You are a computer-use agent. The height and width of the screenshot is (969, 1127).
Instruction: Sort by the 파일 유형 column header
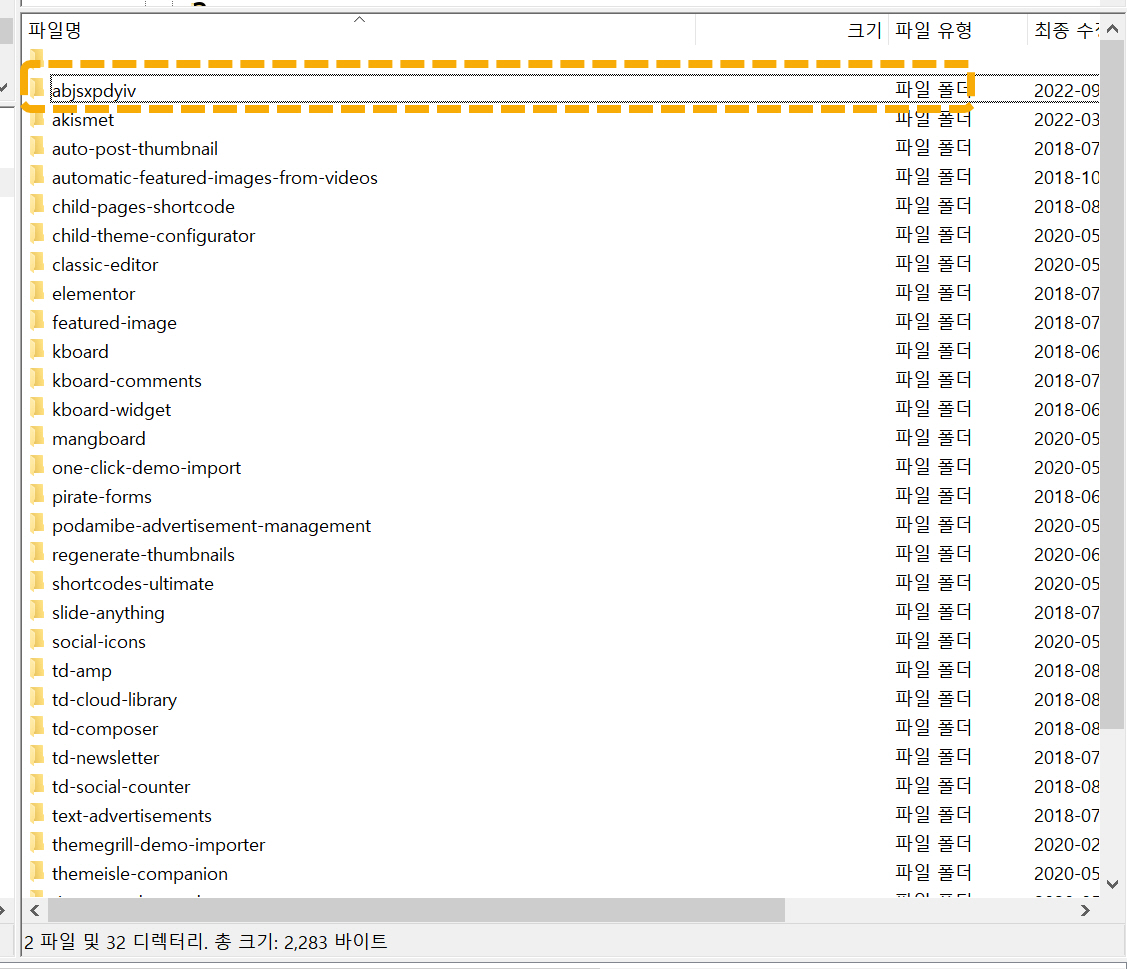click(x=957, y=30)
